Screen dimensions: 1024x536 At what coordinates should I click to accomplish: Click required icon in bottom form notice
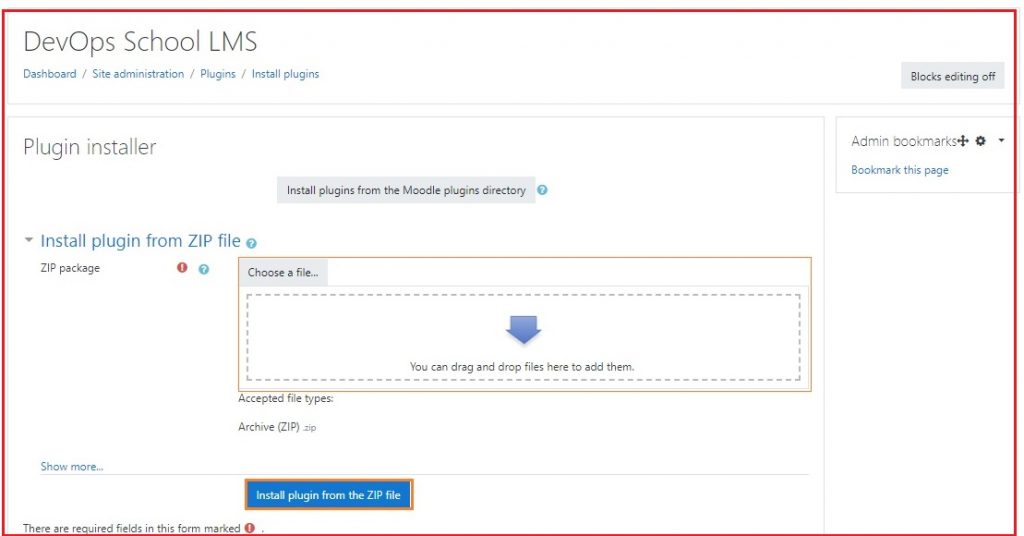[x=249, y=528]
